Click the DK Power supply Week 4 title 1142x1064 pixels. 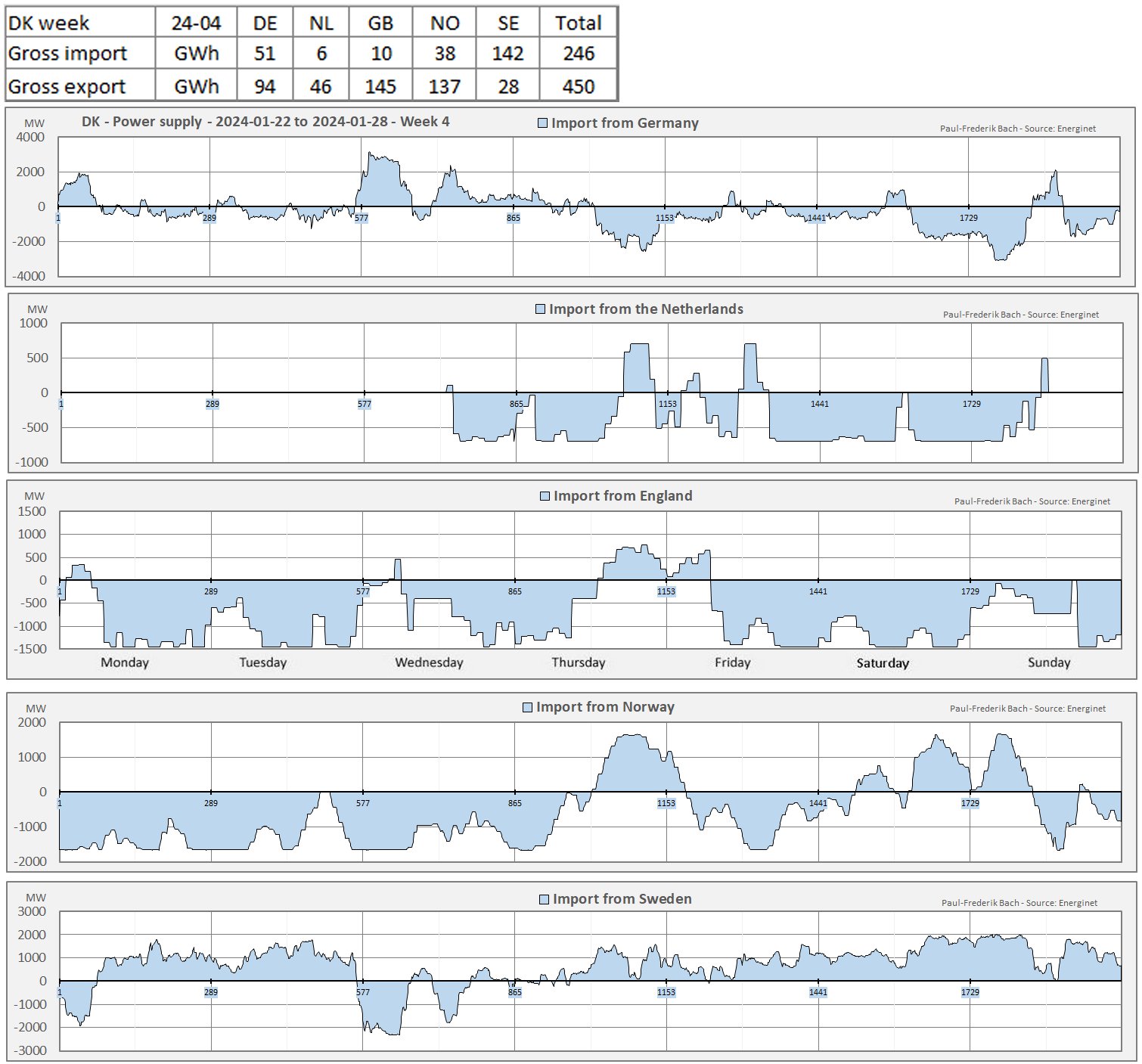coord(265,122)
